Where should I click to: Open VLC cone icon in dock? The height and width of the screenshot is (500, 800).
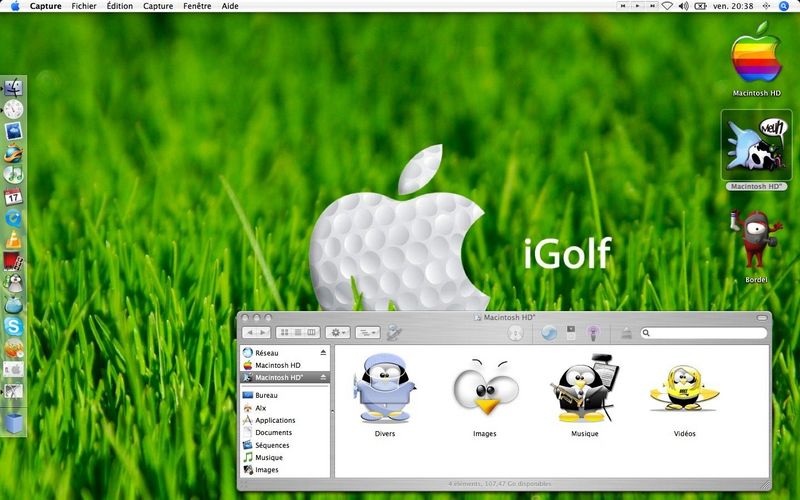click(x=13, y=239)
